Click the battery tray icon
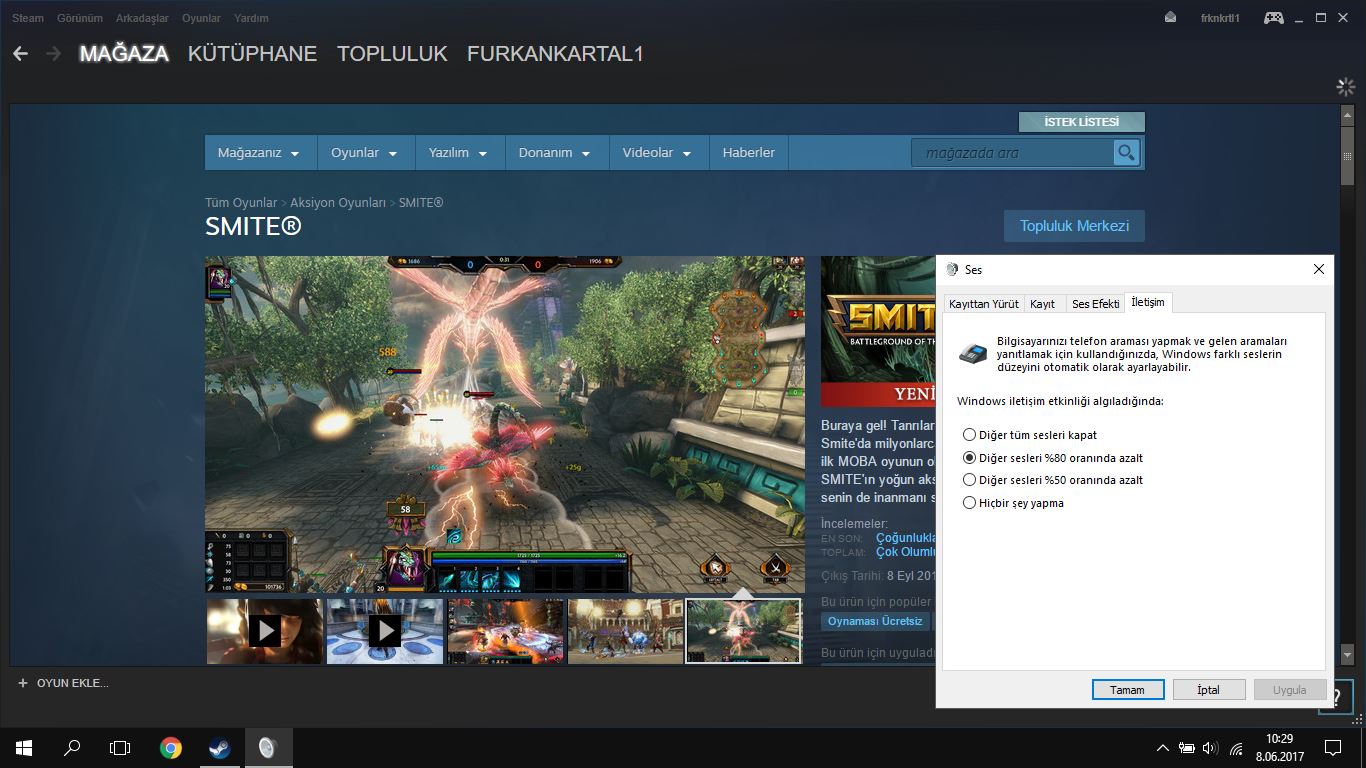 coord(1187,748)
